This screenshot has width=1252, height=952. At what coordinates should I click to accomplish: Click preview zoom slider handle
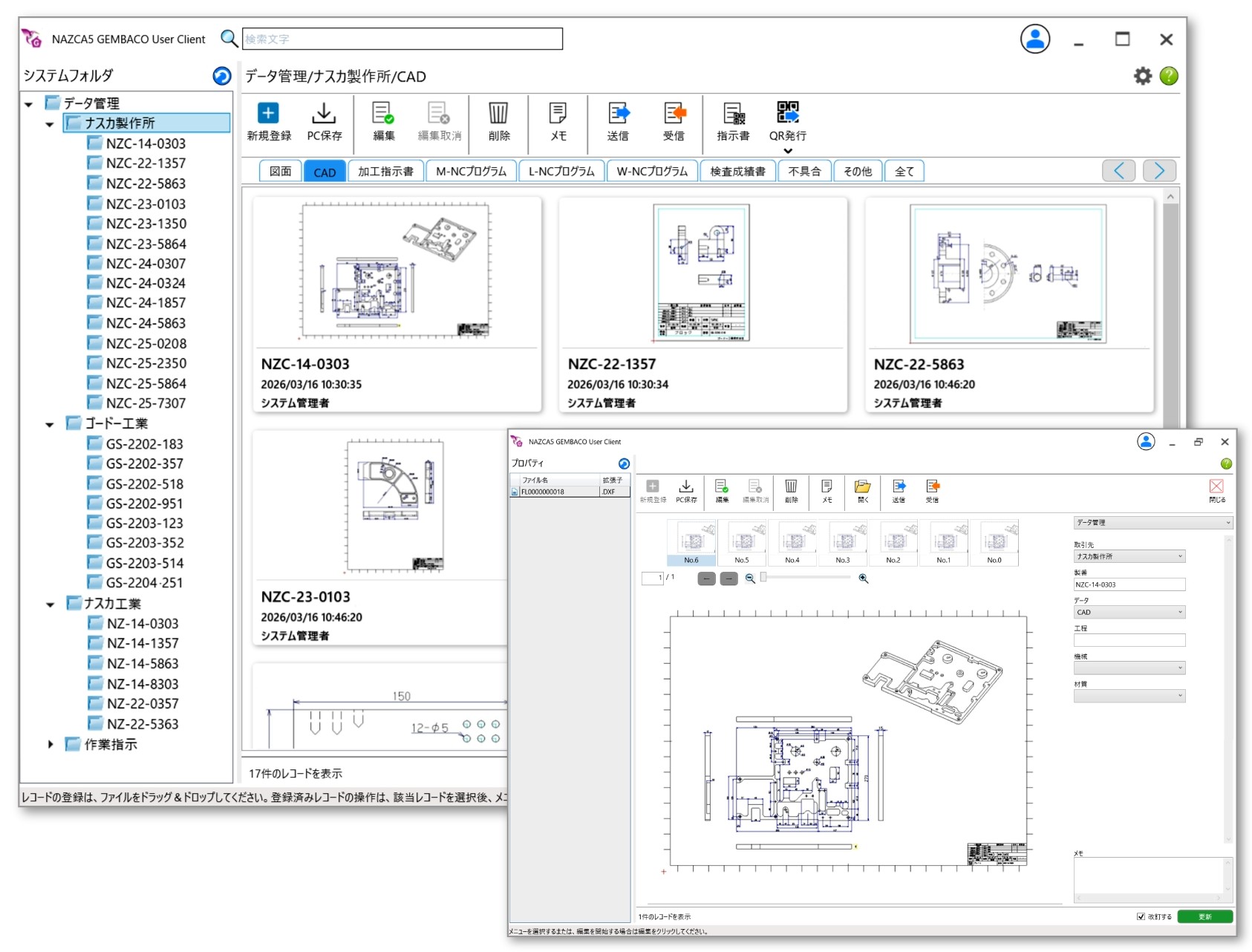click(x=763, y=578)
